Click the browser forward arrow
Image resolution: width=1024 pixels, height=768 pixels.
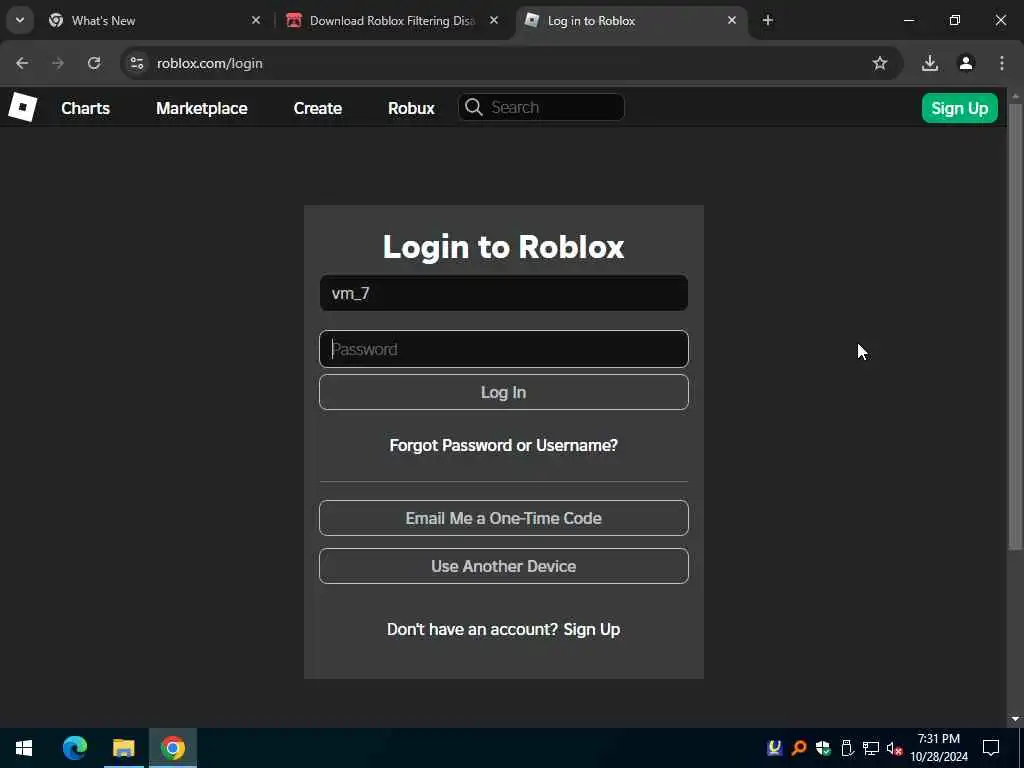click(x=58, y=63)
